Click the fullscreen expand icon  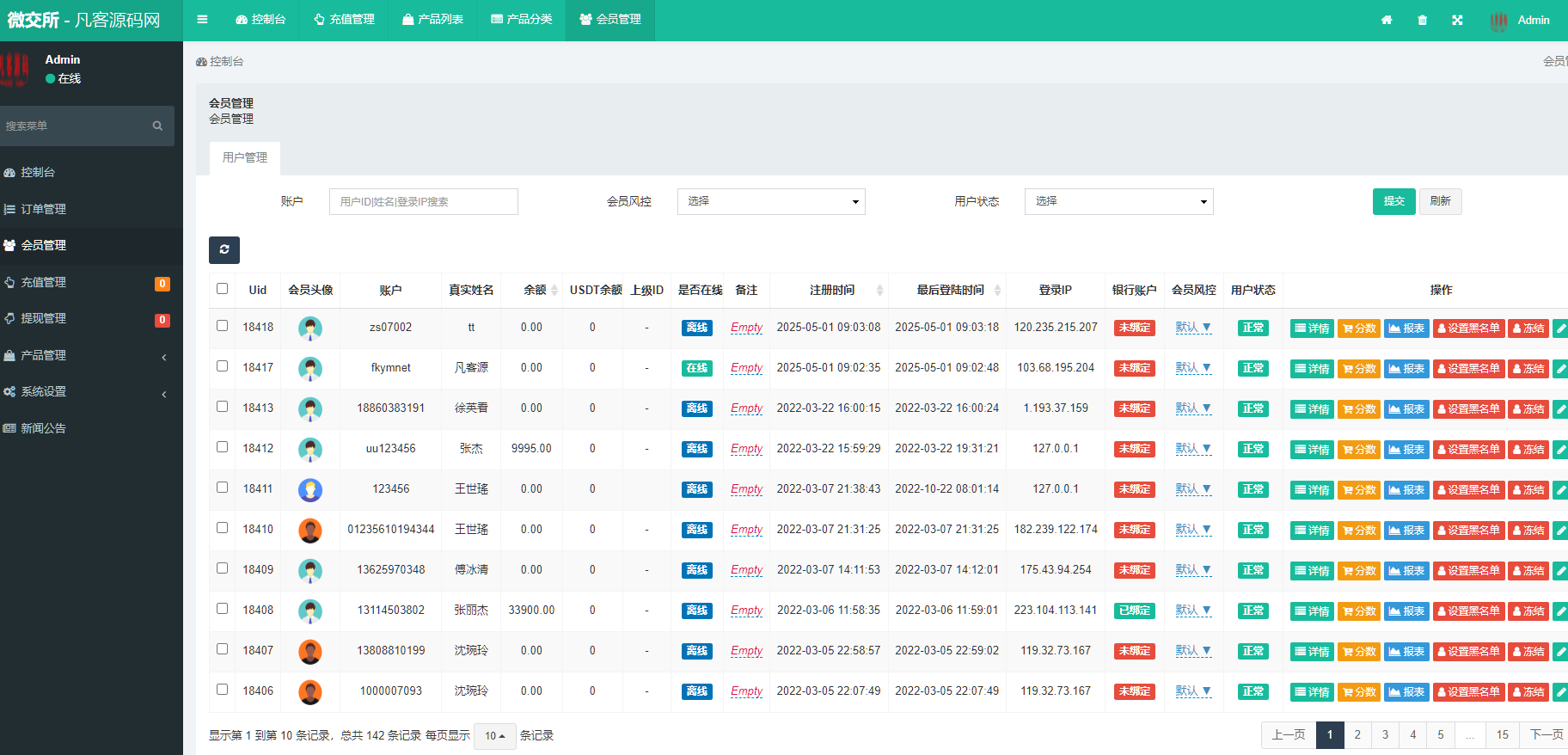tap(1457, 21)
